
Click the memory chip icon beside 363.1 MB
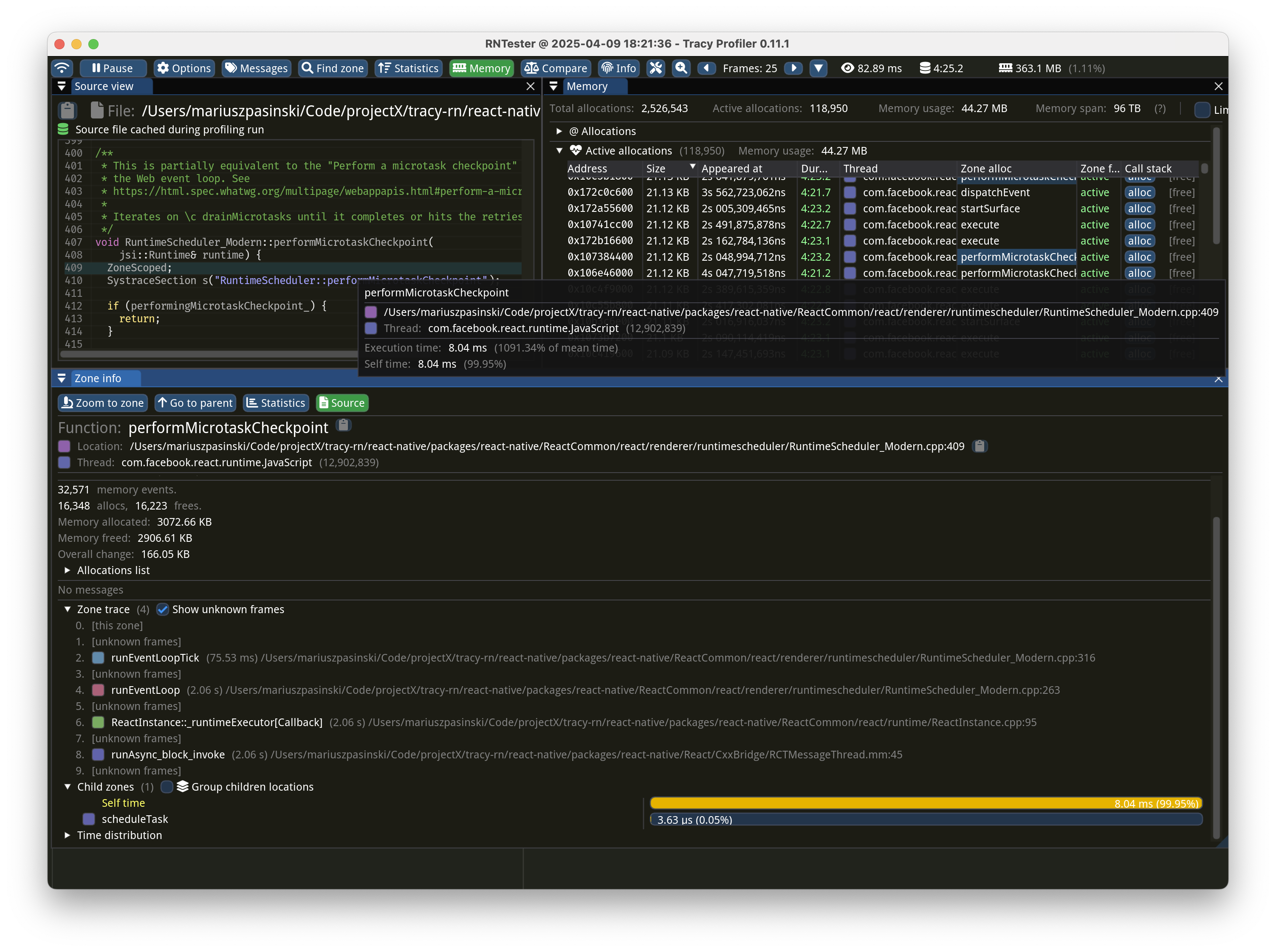pyautogui.click(x=1005, y=68)
